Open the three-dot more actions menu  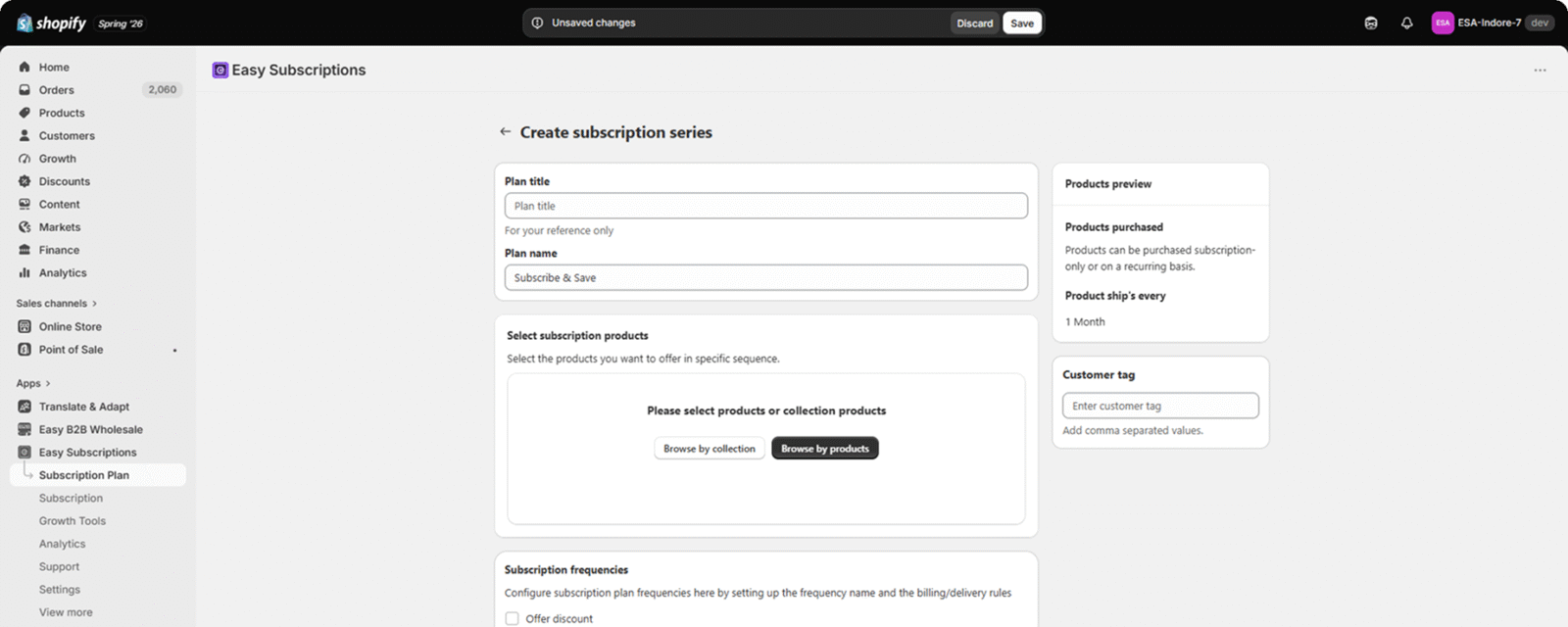coord(1540,71)
